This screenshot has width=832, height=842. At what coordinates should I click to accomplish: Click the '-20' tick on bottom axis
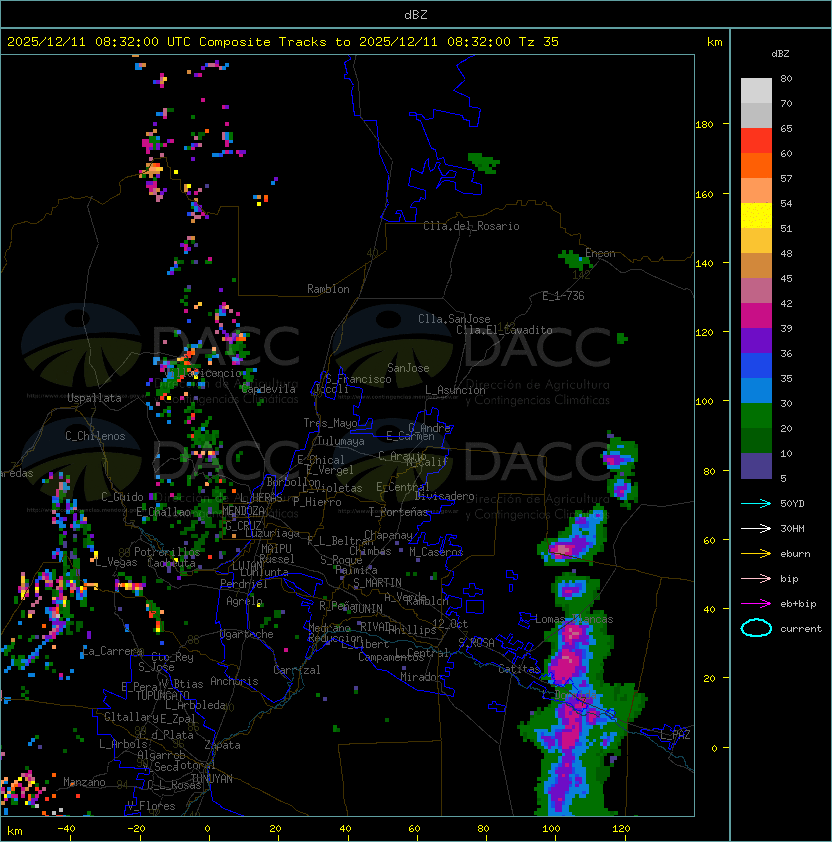[x=136, y=829]
